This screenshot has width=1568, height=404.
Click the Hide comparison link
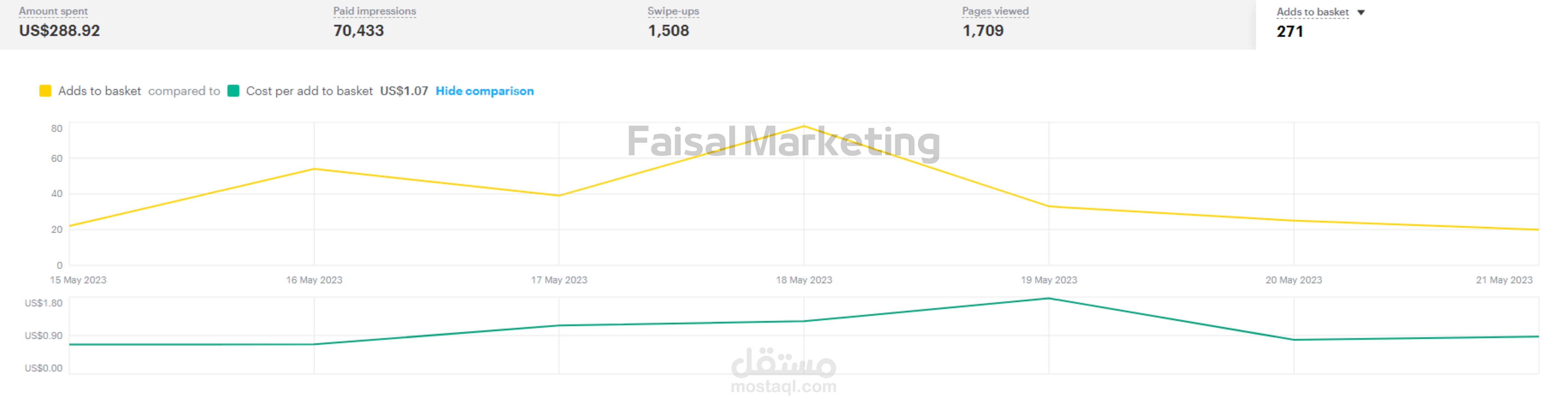(485, 91)
